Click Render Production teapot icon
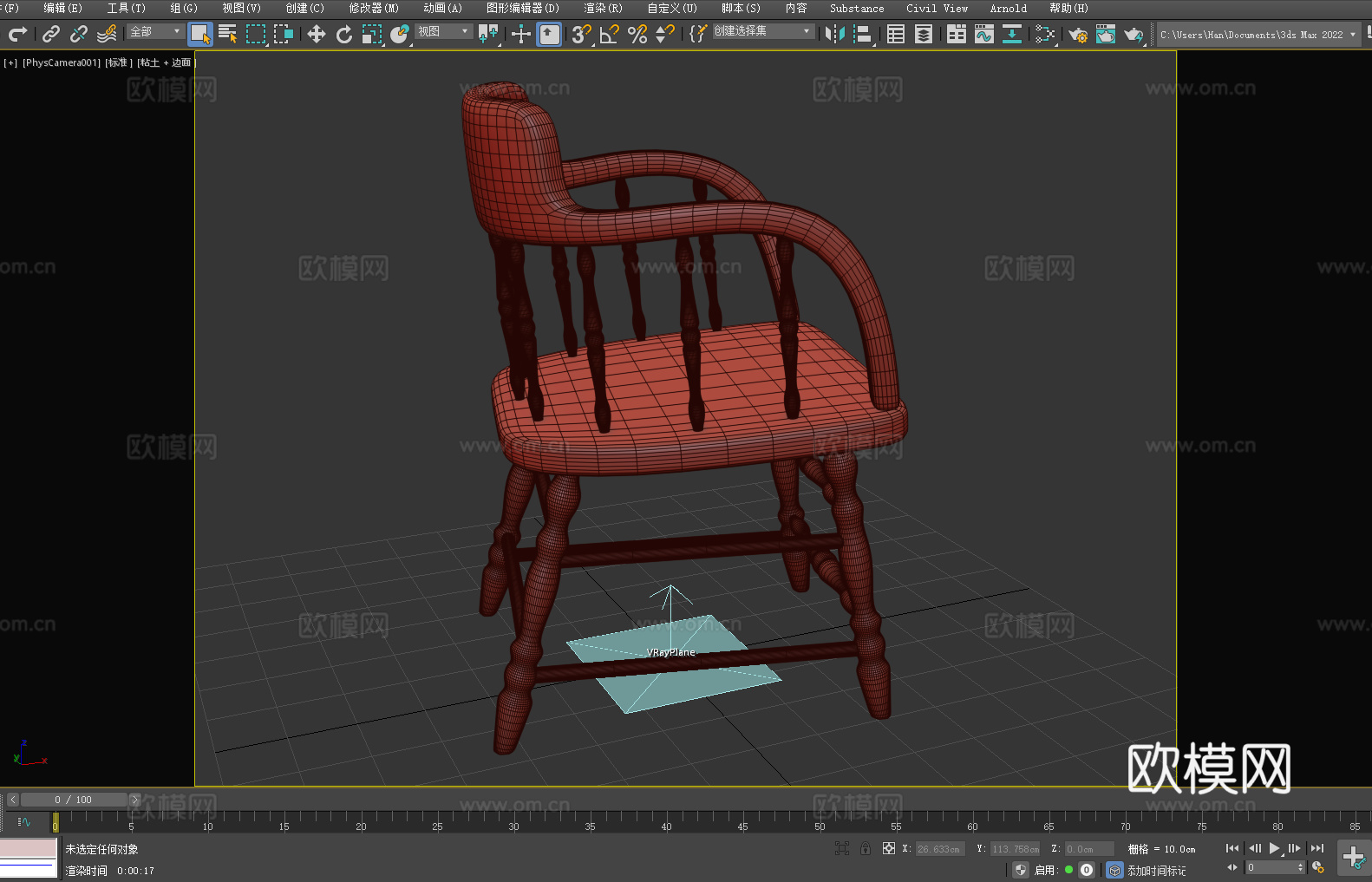This screenshot has height=882, width=1372. 1134,34
